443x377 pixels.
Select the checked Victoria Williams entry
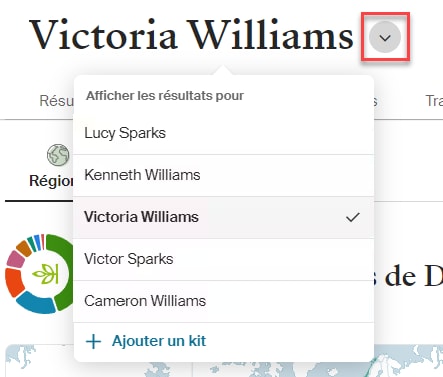tap(223, 217)
